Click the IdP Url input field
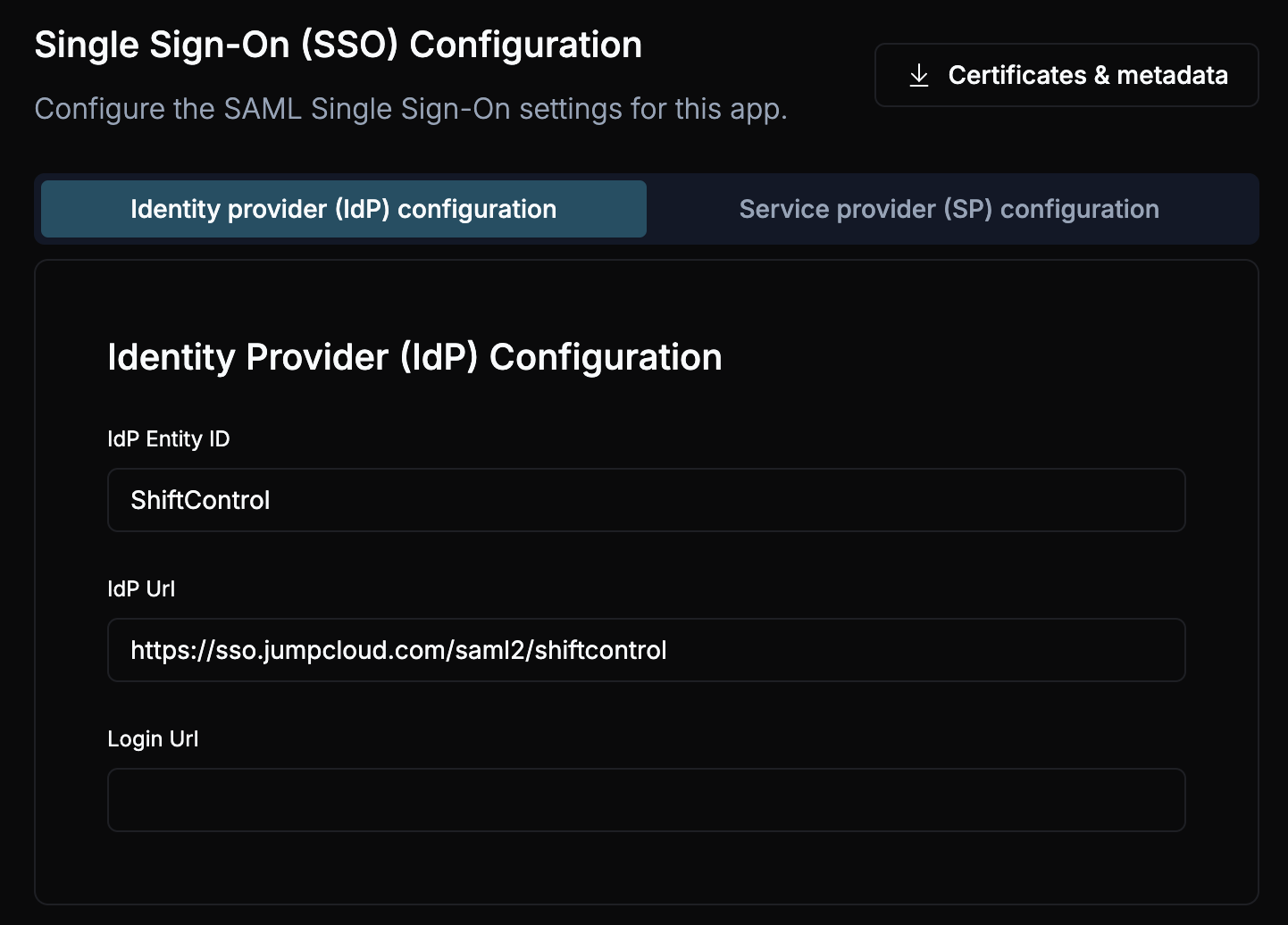 click(x=647, y=650)
